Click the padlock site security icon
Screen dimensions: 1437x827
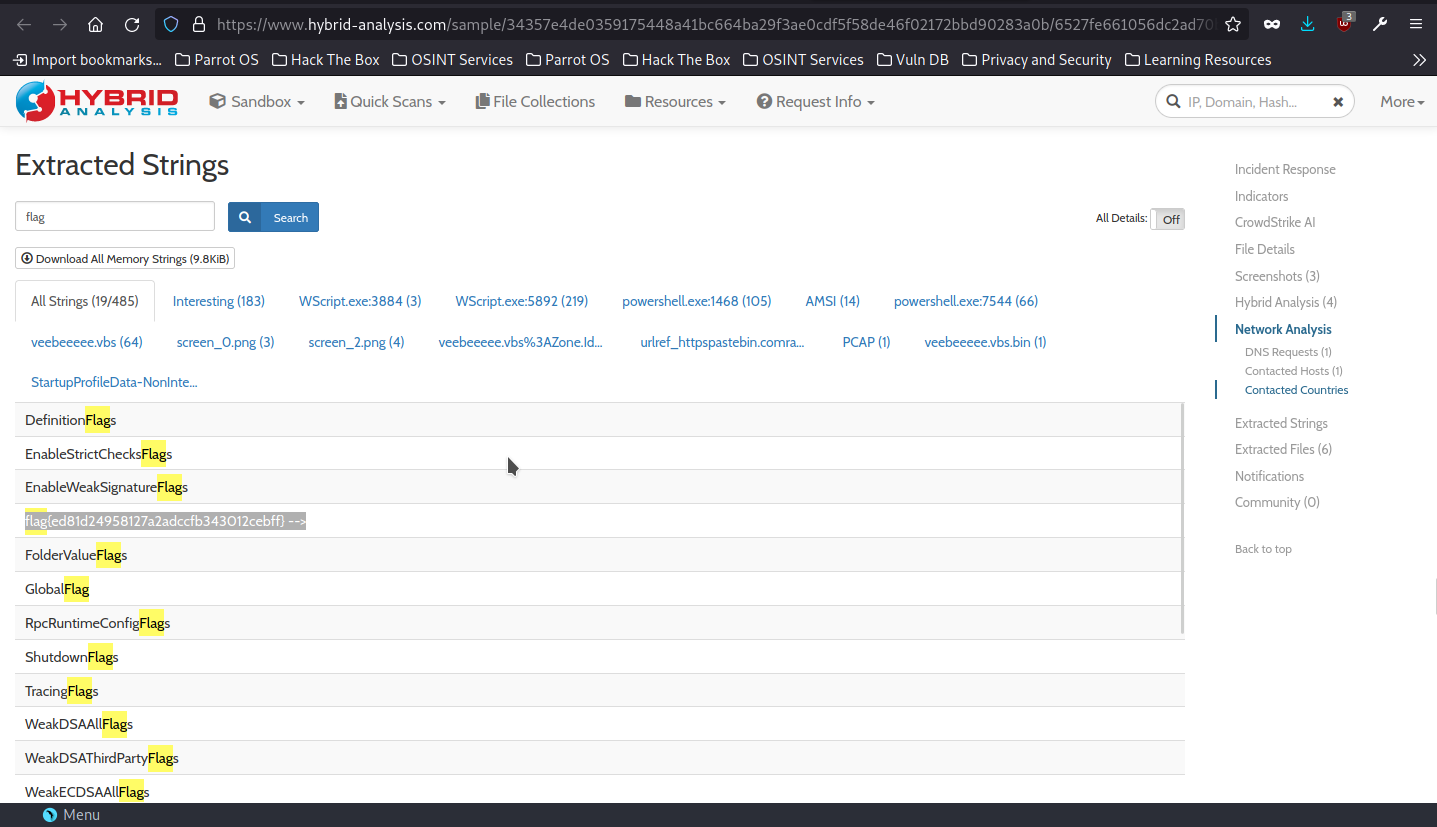click(198, 24)
